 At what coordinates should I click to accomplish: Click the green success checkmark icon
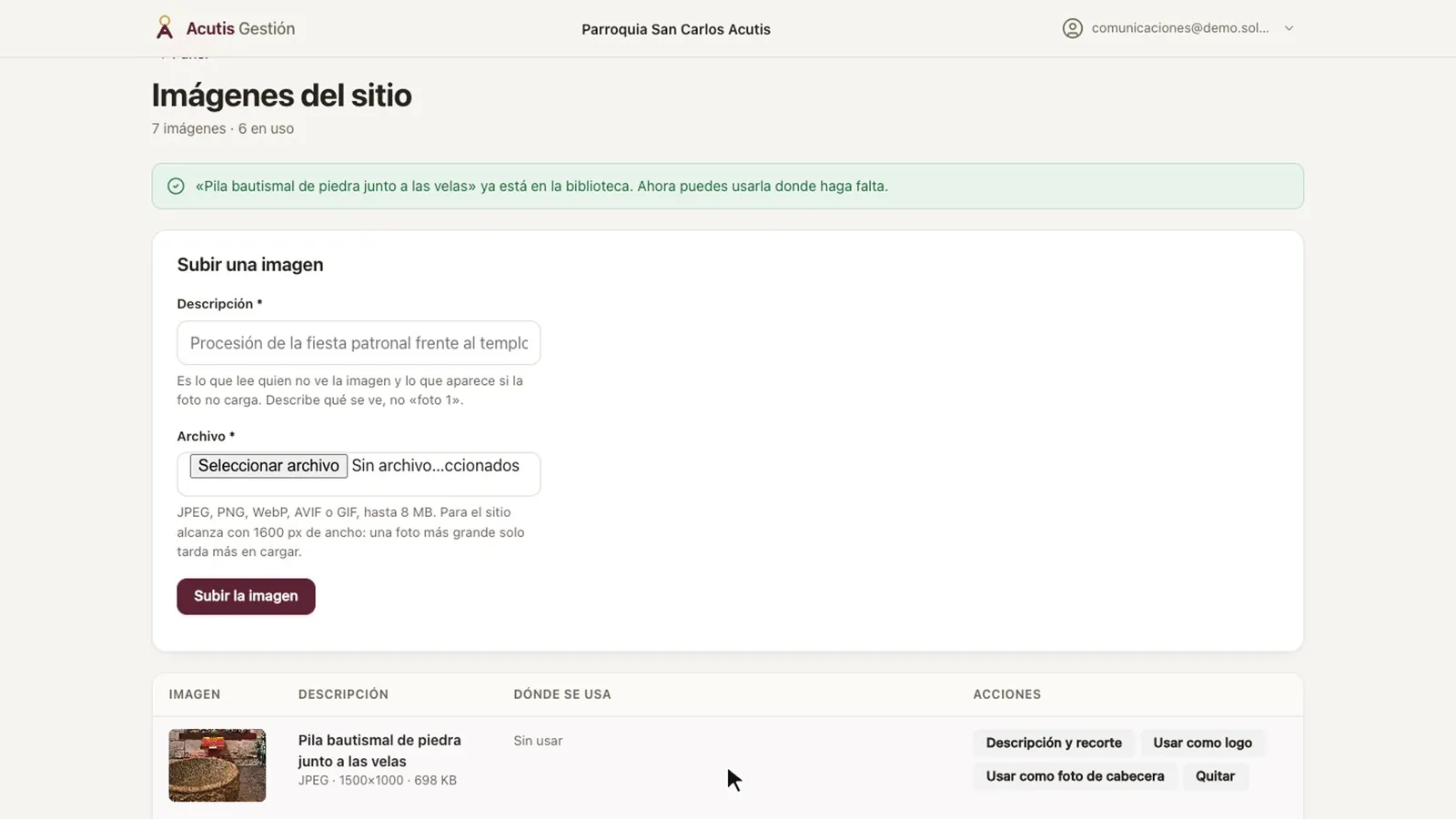pyautogui.click(x=176, y=187)
